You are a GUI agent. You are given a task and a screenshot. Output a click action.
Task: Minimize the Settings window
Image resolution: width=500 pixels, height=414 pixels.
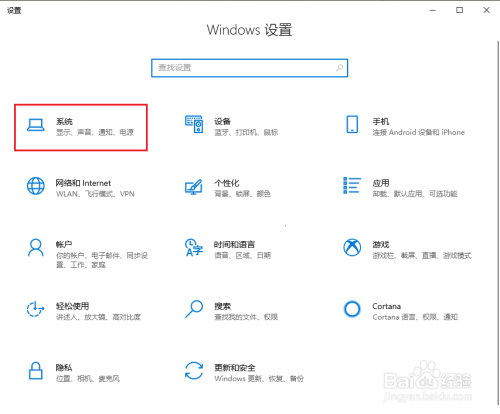[433, 10]
